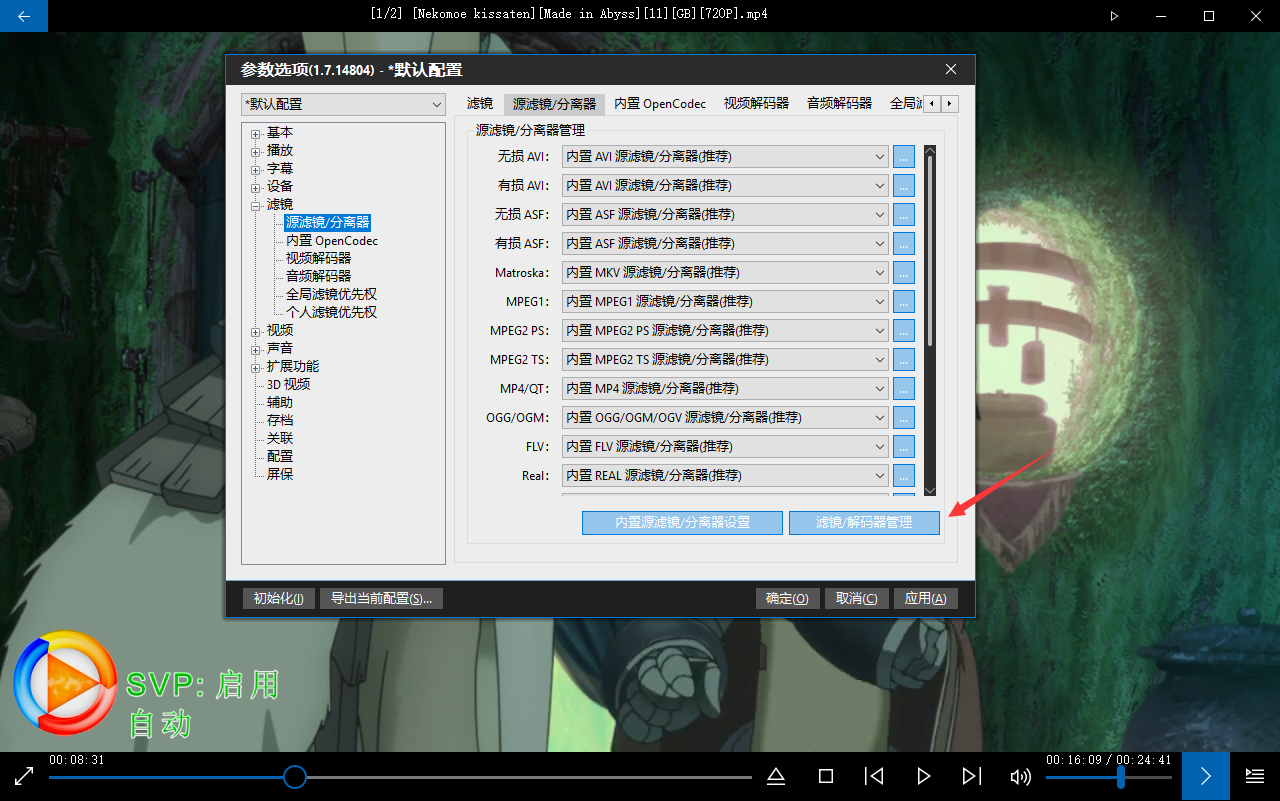Open the playlist icon at bottom right
The image size is (1280, 801).
[1255, 776]
